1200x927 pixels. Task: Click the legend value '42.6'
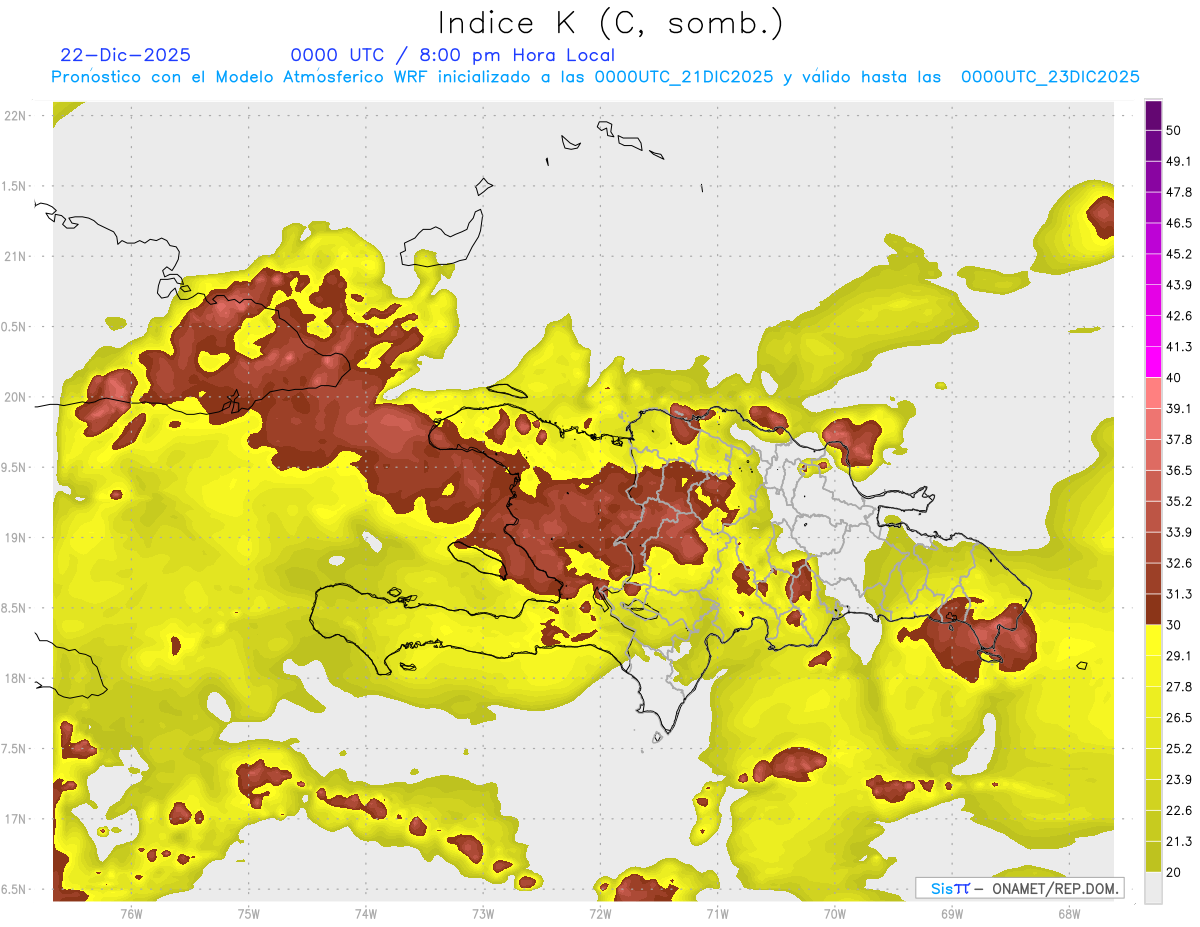click(x=1179, y=316)
